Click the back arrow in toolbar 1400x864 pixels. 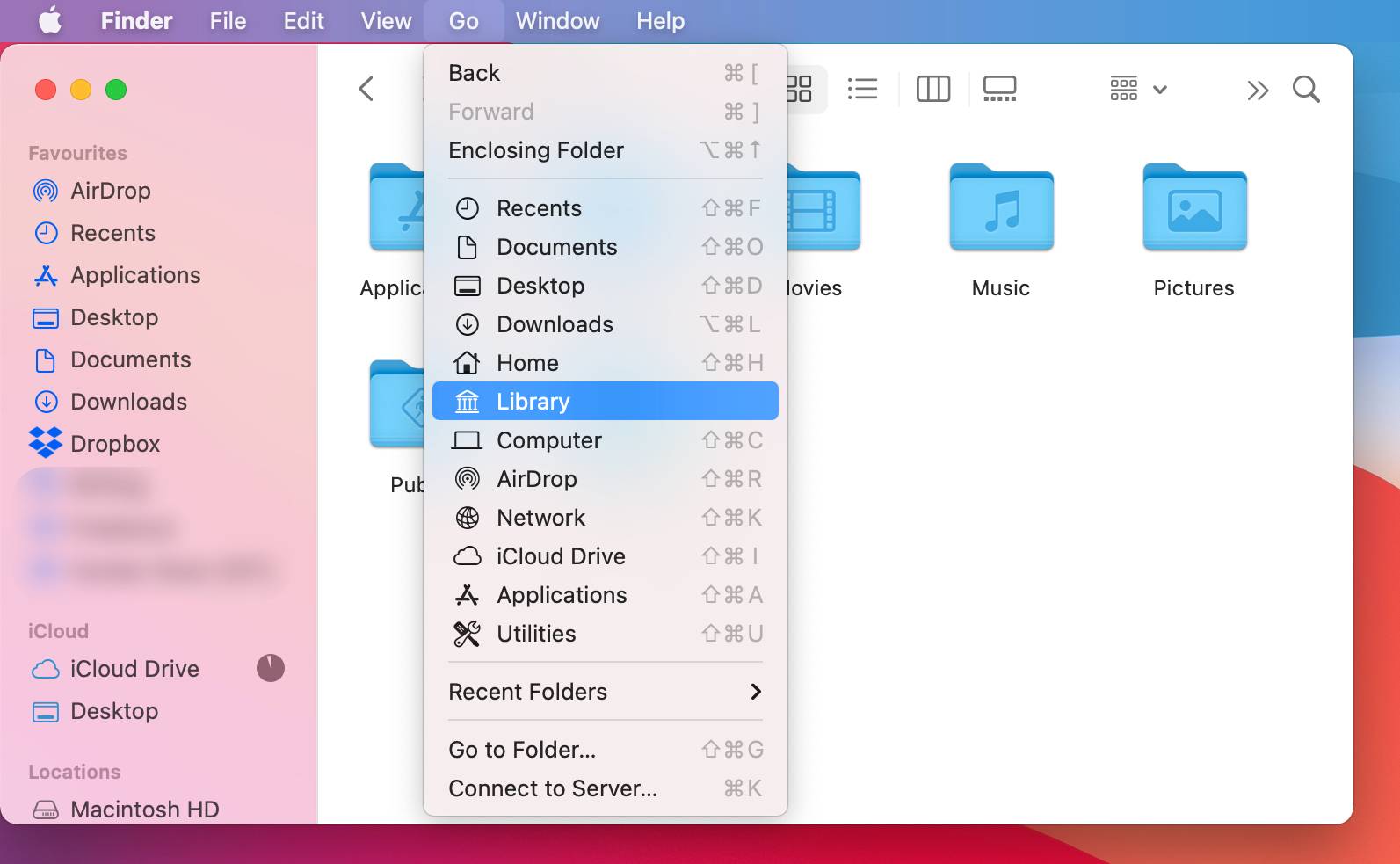(366, 89)
